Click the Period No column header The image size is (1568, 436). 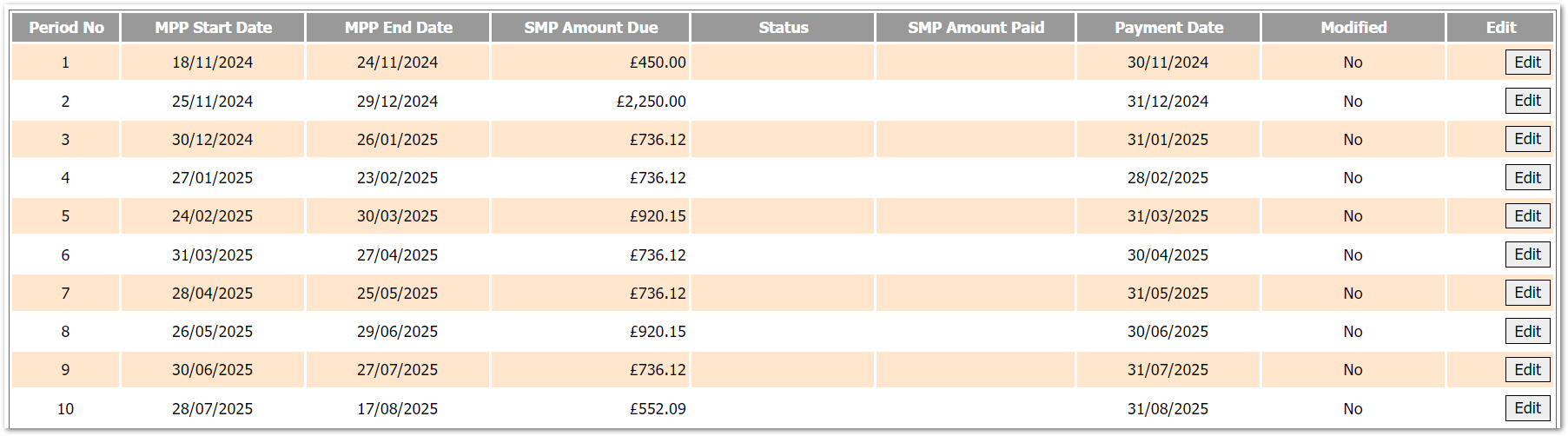click(66, 28)
